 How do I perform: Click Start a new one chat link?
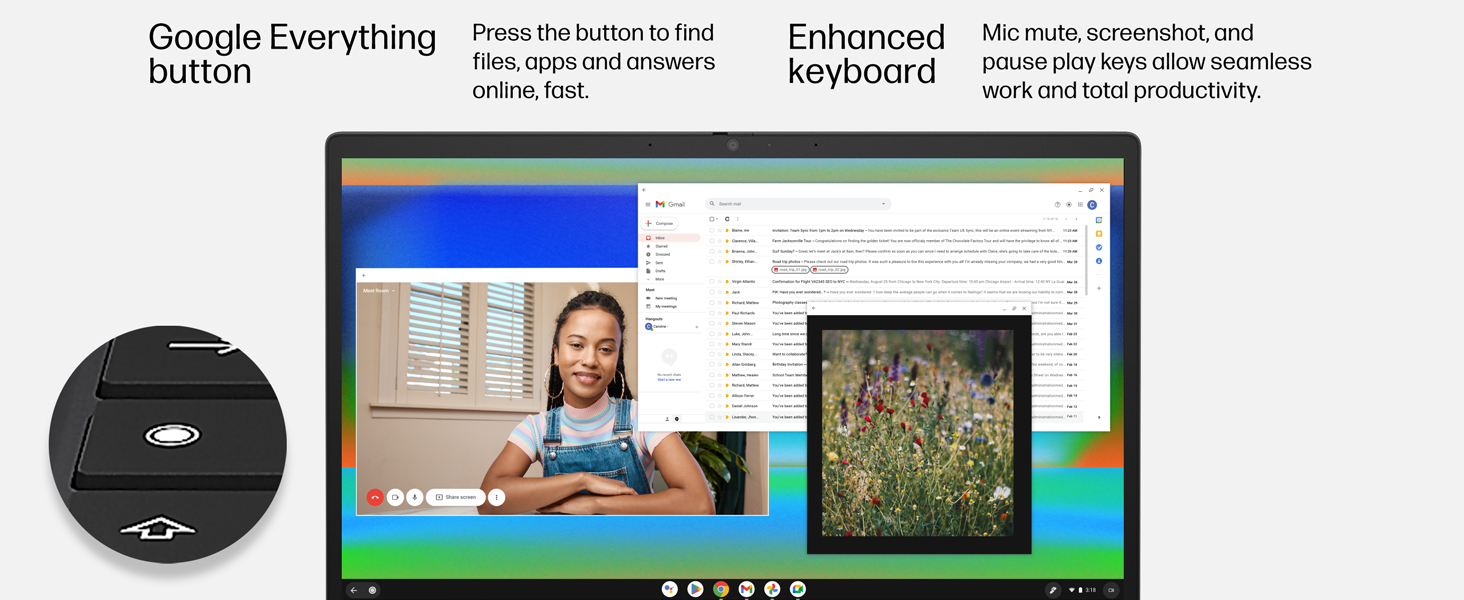[669, 380]
